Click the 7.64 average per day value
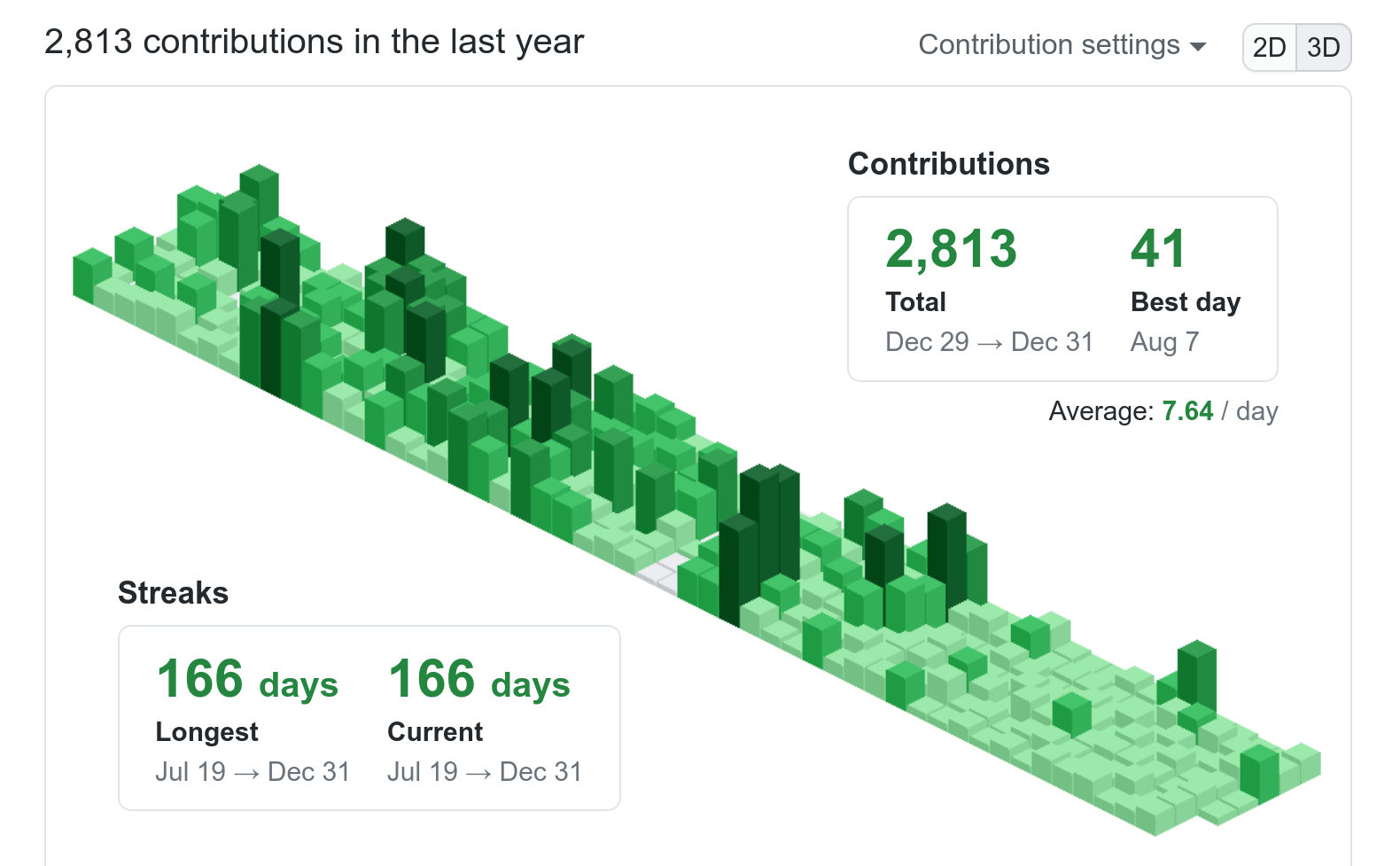Image resolution: width=1400 pixels, height=866 pixels. coord(1187,411)
